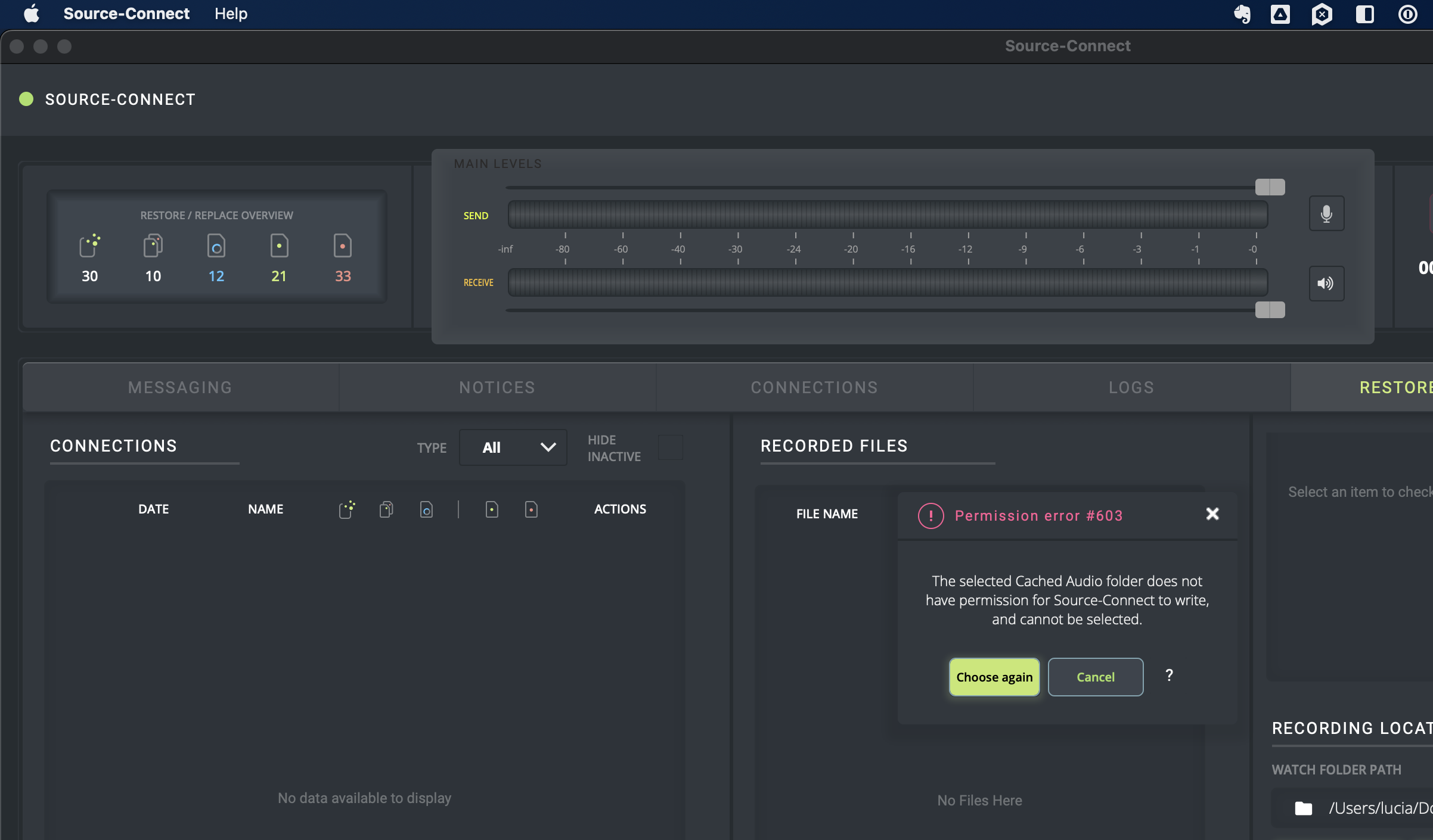Click the microphone mute icon beside the SEND meter
1433x840 pixels.
pyautogui.click(x=1326, y=213)
